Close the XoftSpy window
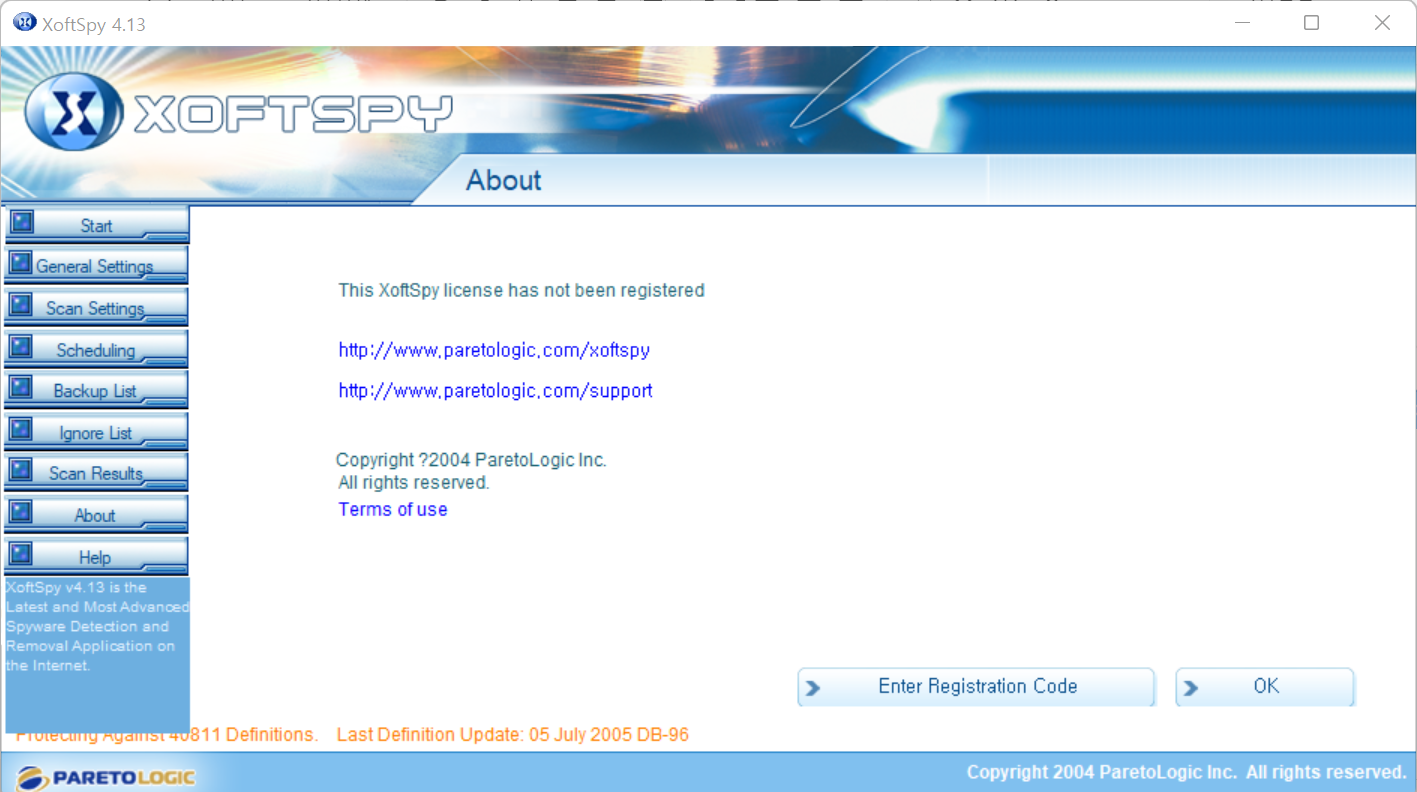Image resolution: width=1417 pixels, height=792 pixels. coord(1382,22)
